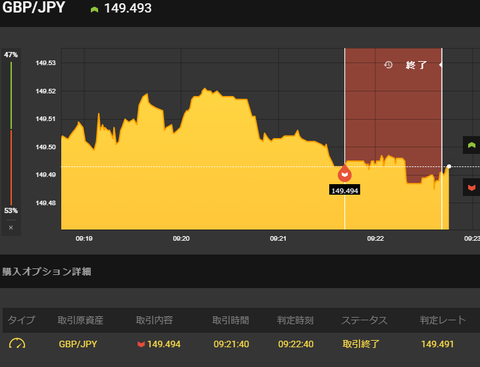480x367 pixels.
Task: Click the speedometer type icon in the trade row
Action: 17,344
